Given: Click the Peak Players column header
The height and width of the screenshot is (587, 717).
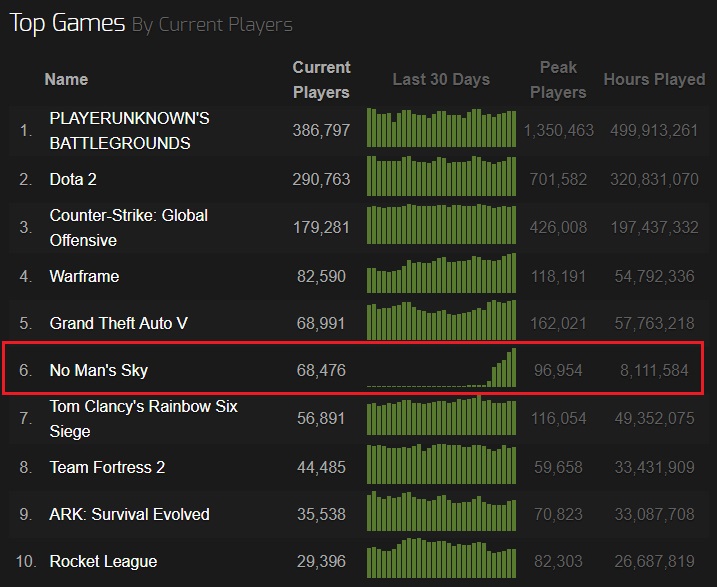Looking at the screenshot, I should click(558, 80).
